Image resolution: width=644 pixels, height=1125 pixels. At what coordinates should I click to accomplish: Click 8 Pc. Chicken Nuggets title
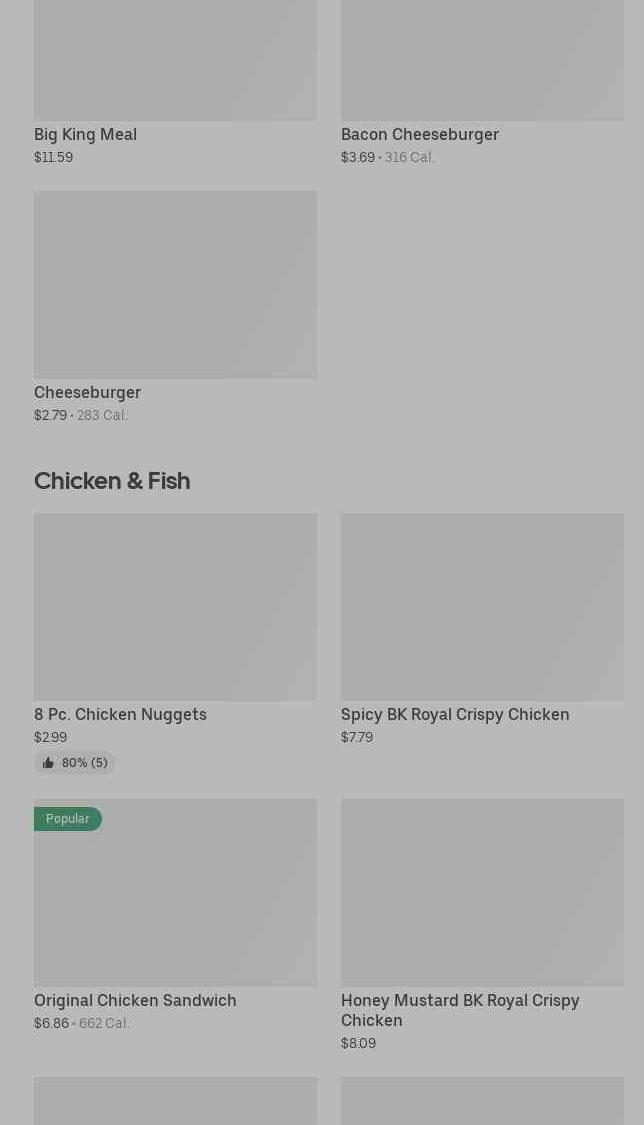120,714
